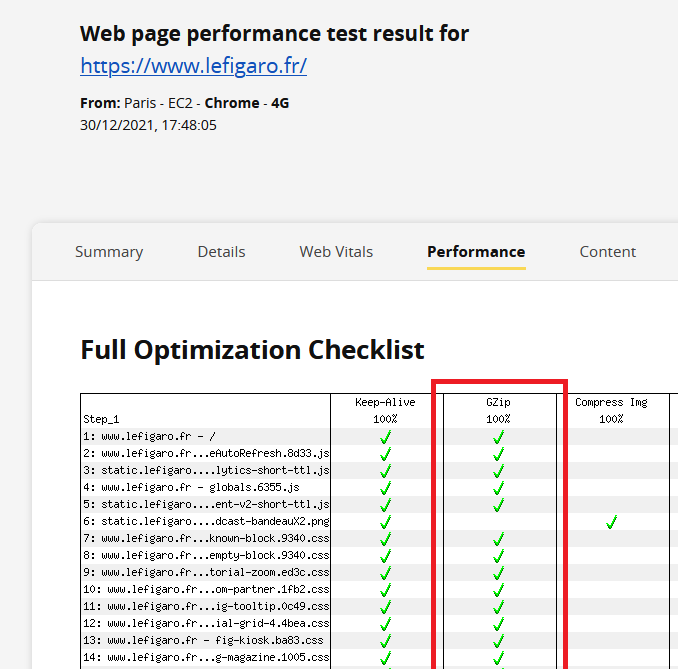Image resolution: width=678 pixels, height=669 pixels.
Task: Open the Web Vitals tab
Action: click(x=336, y=252)
